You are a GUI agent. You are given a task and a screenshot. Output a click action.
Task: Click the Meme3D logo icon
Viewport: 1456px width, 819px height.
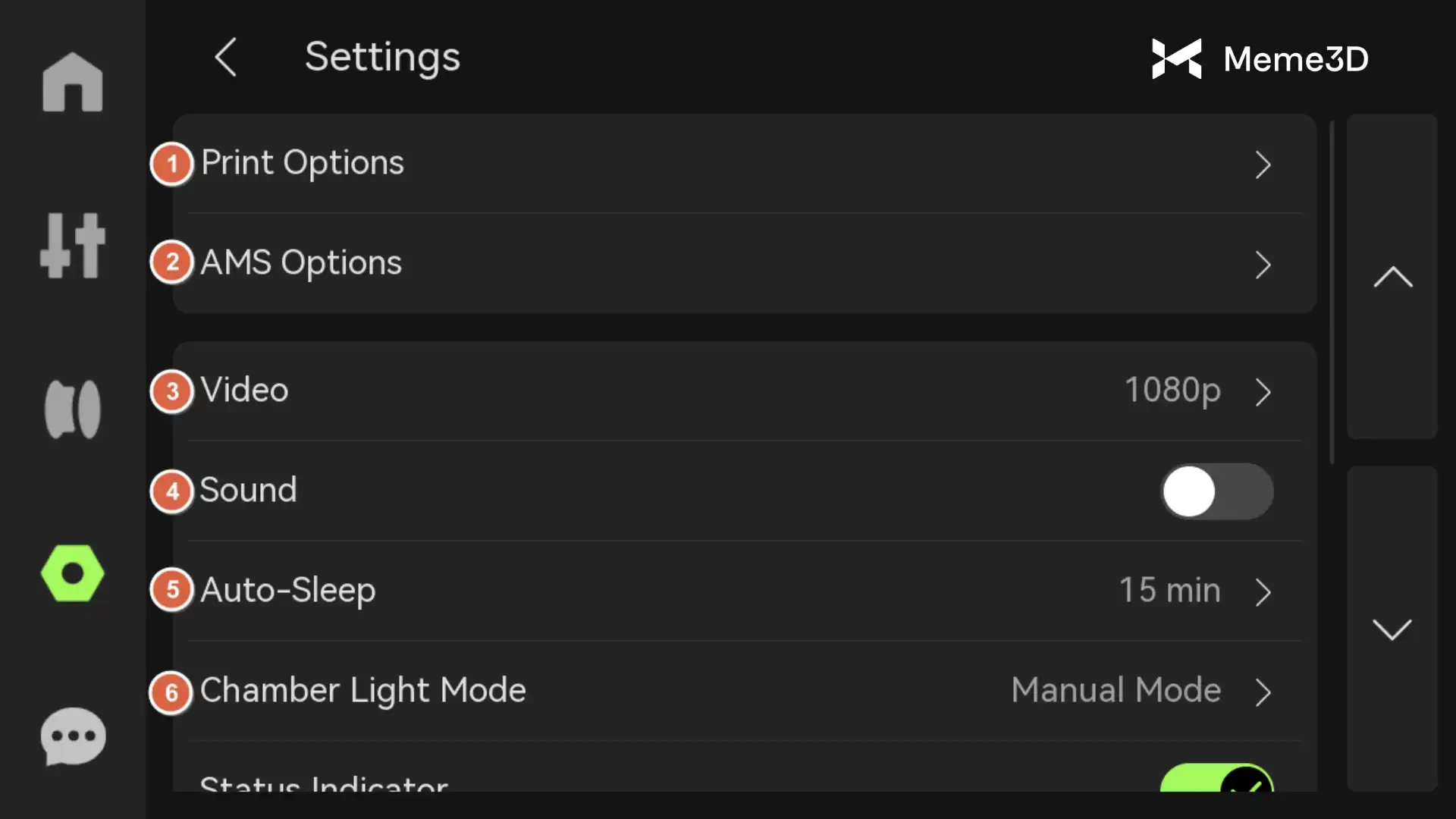(x=1177, y=58)
